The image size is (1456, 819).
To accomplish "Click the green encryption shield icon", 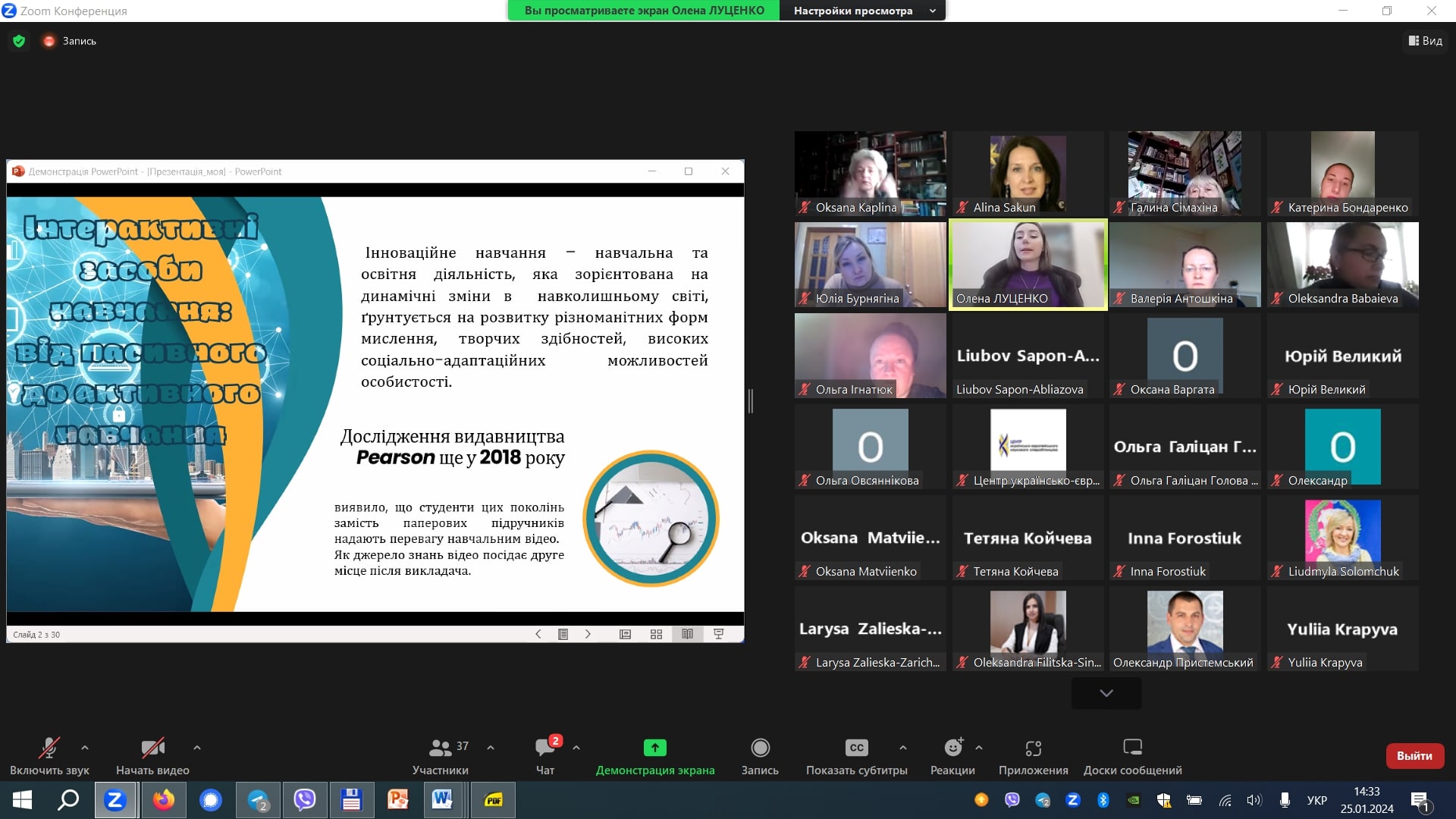I will [19, 41].
